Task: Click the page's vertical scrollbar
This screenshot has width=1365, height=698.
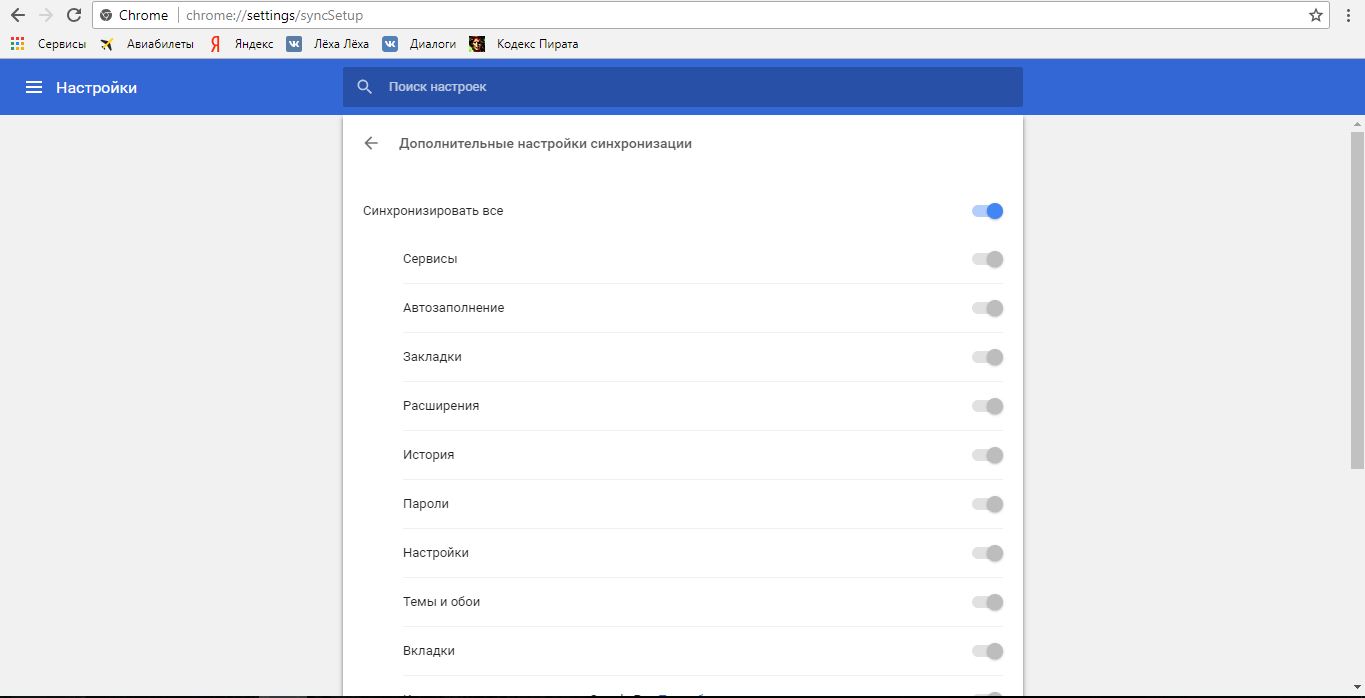Action: click(x=1357, y=300)
